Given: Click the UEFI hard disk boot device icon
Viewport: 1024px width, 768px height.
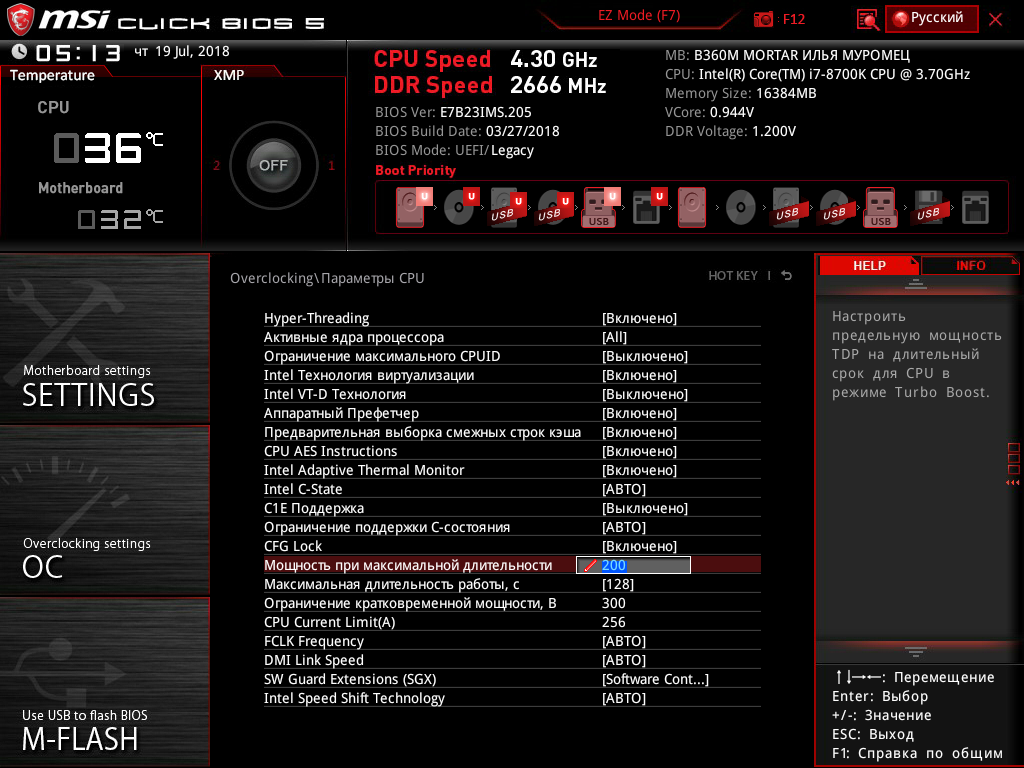Looking at the screenshot, I should pos(412,207).
